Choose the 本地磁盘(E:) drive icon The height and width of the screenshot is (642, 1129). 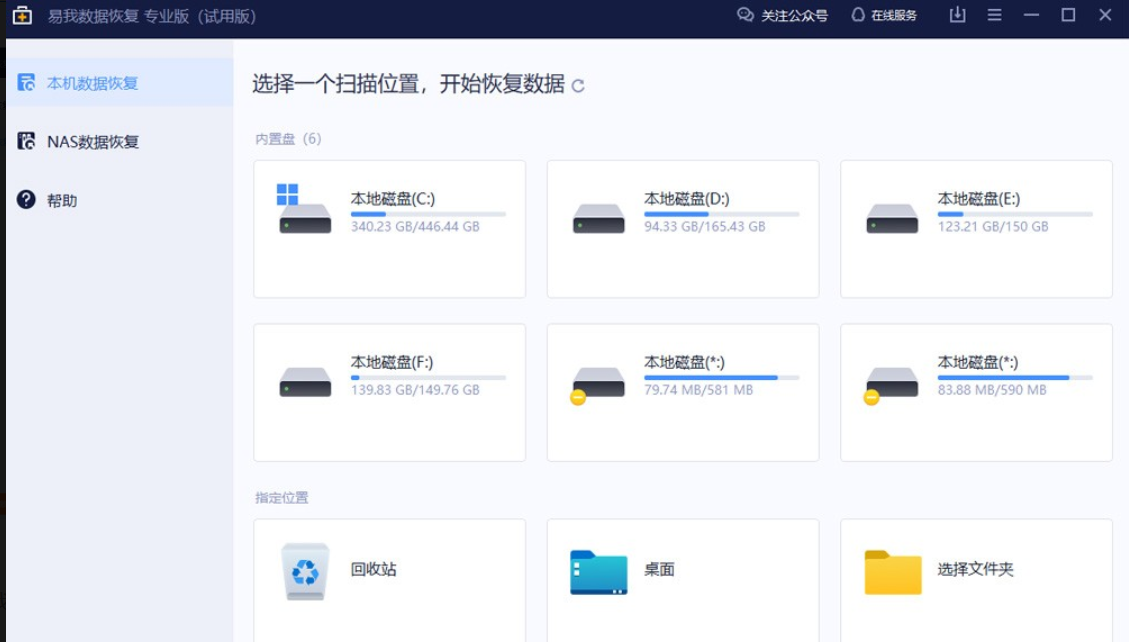[891, 218]
